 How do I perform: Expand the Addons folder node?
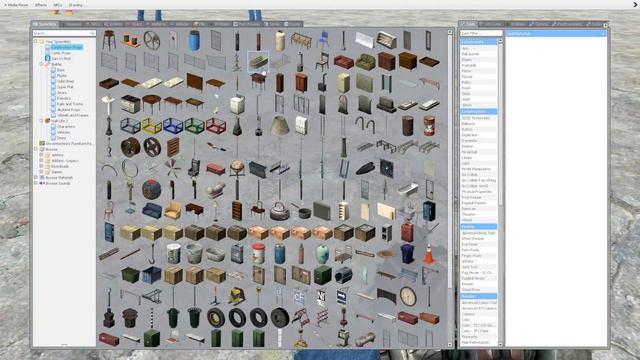point(41,155)
